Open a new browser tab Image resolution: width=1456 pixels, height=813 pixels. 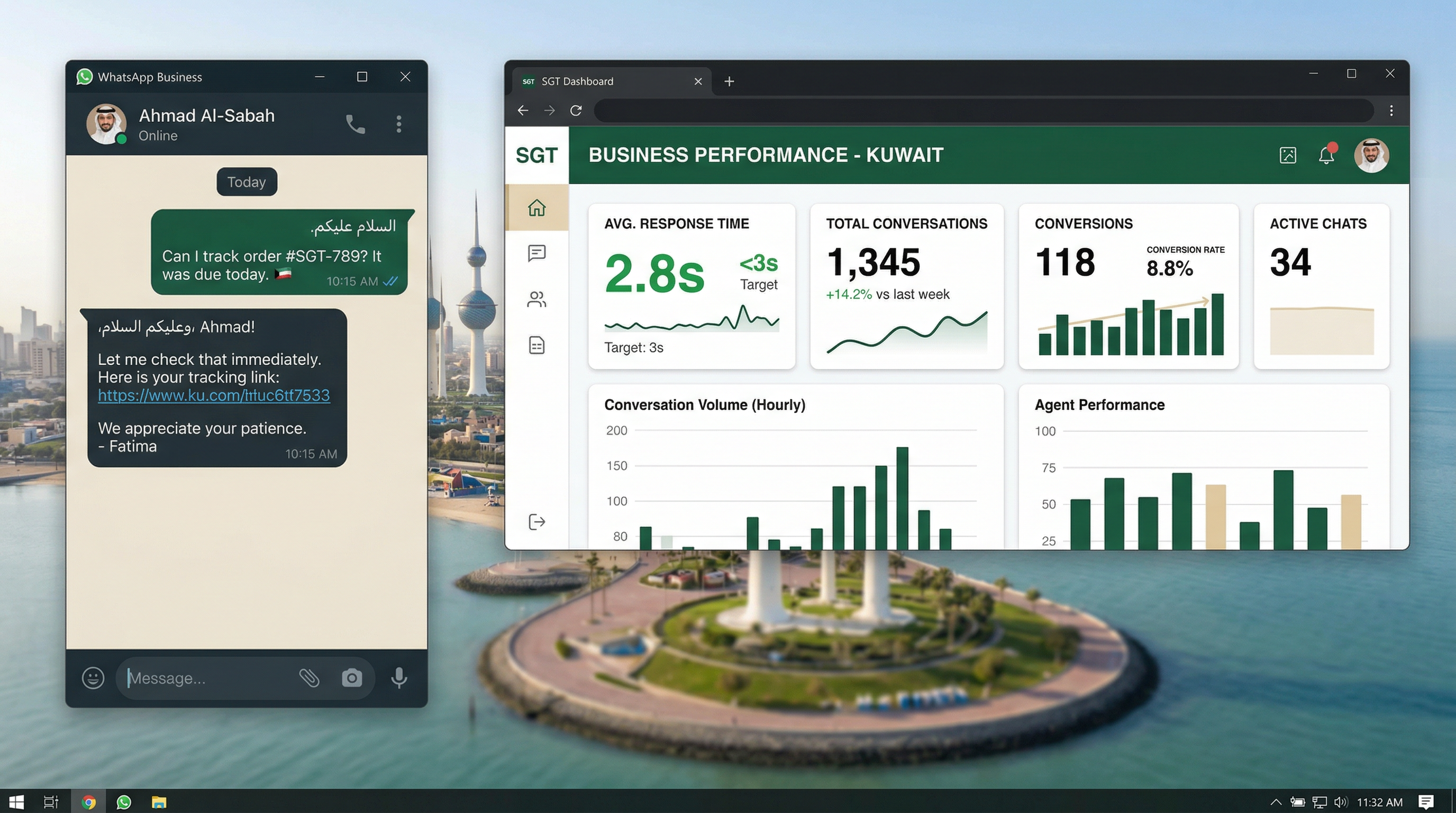pos(729,81)
